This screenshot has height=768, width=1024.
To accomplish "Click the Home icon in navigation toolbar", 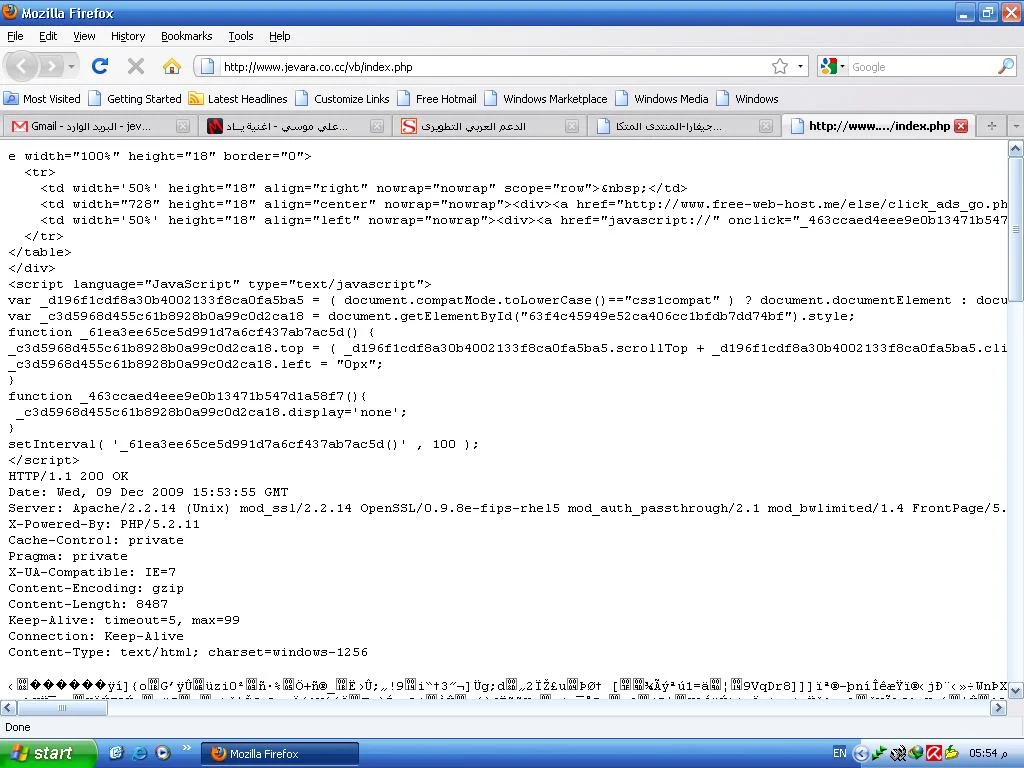I will [x=172, y=67].
